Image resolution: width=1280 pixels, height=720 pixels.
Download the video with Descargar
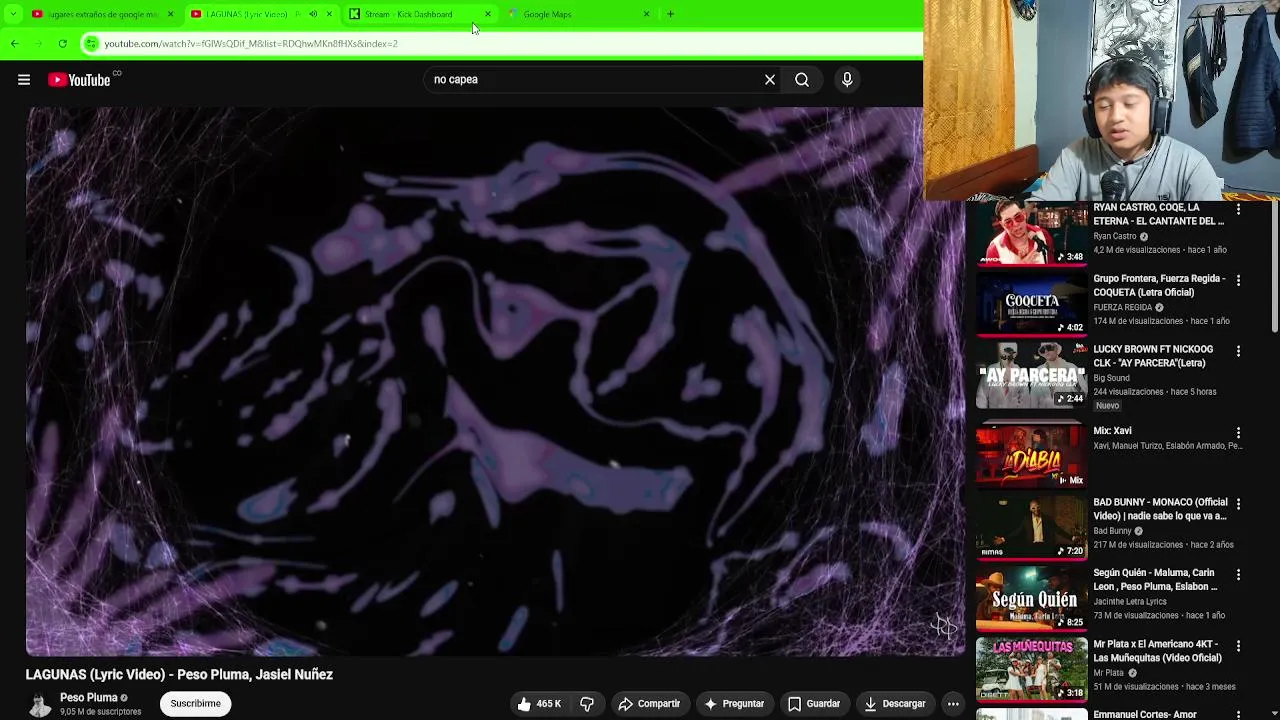coord(895,704)
